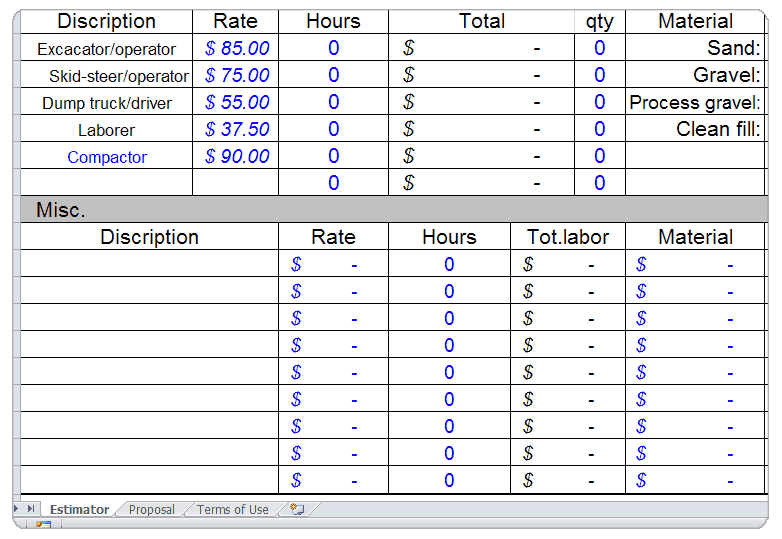Switch to the Estimator sheet tab
This screenshot has height=539, width=782.
(x=79, y=510)
